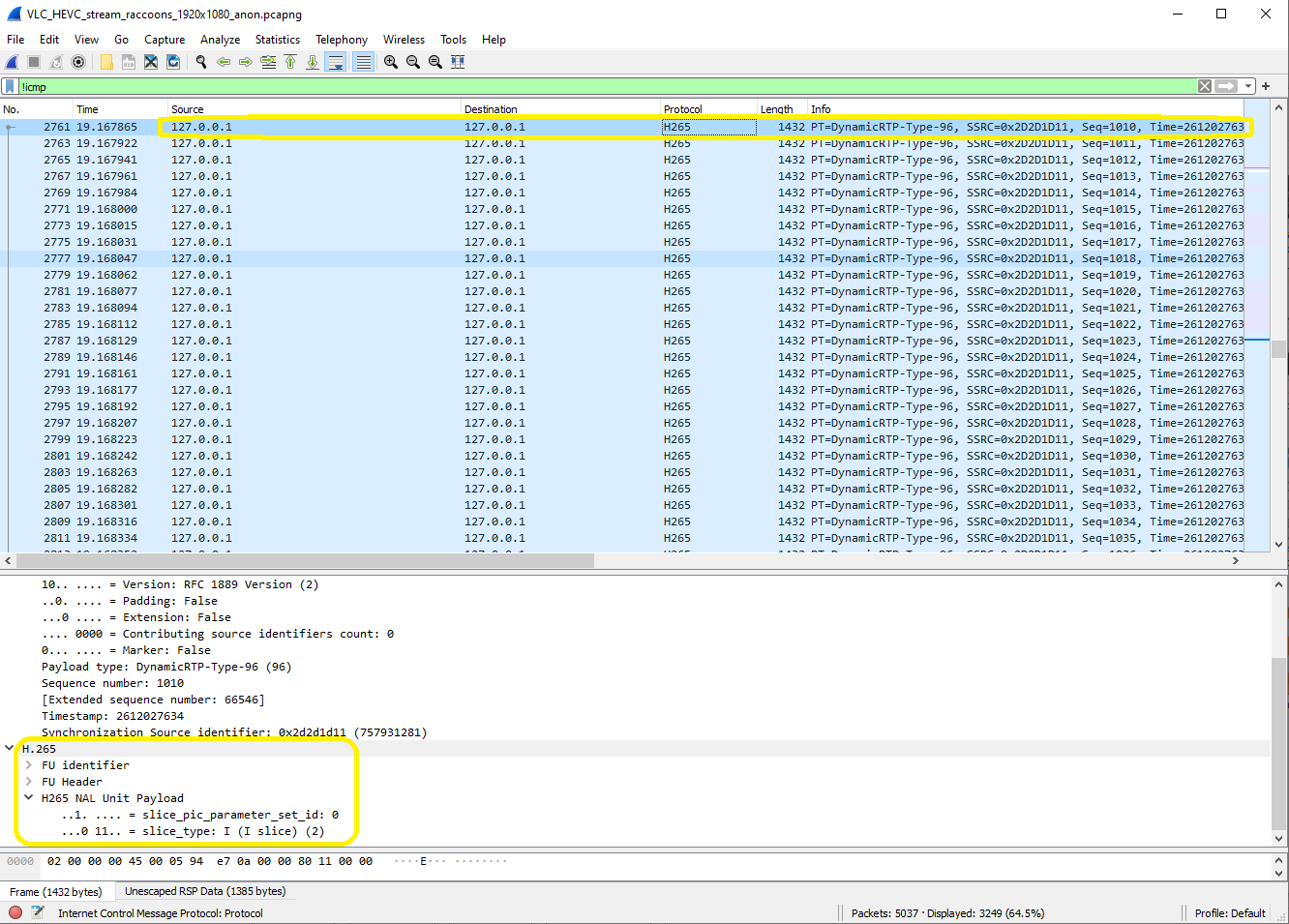Go to a specified packet

pyautogui.click(x=268, y=62)
